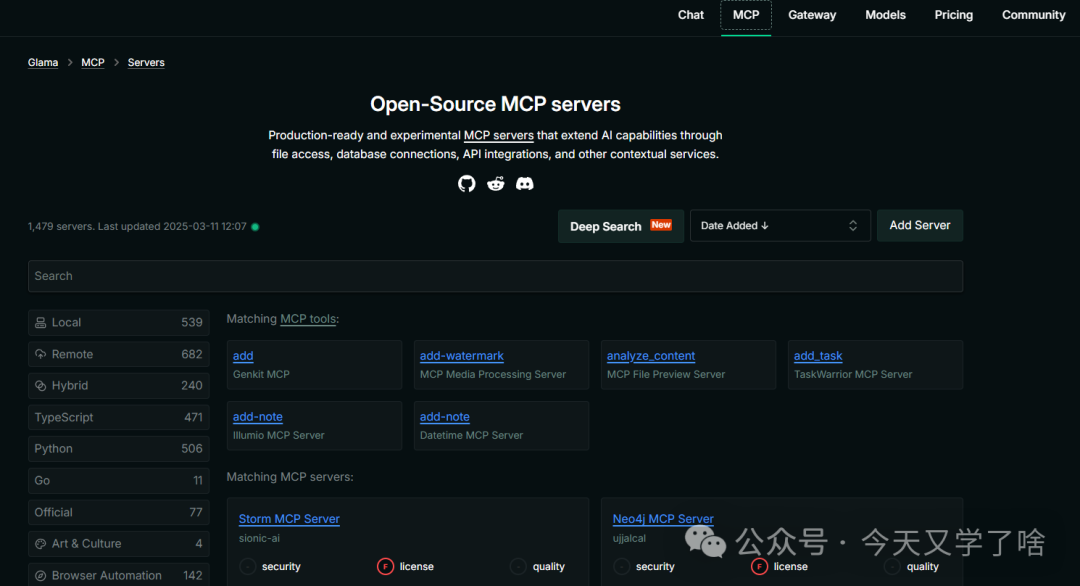
Task: Go to Glama breadcrumb link
Action: click(43, 63)
